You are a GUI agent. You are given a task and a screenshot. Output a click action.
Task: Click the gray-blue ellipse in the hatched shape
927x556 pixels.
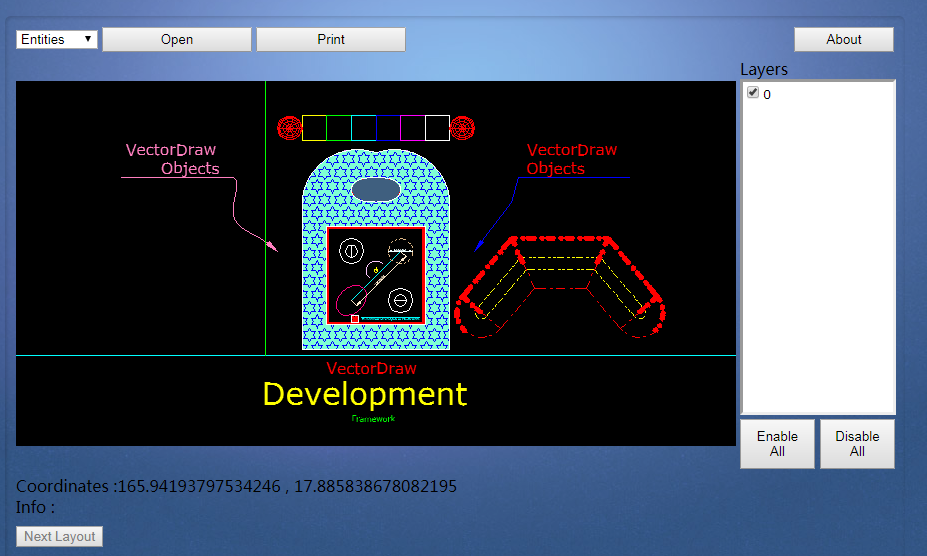coord(376,190)
